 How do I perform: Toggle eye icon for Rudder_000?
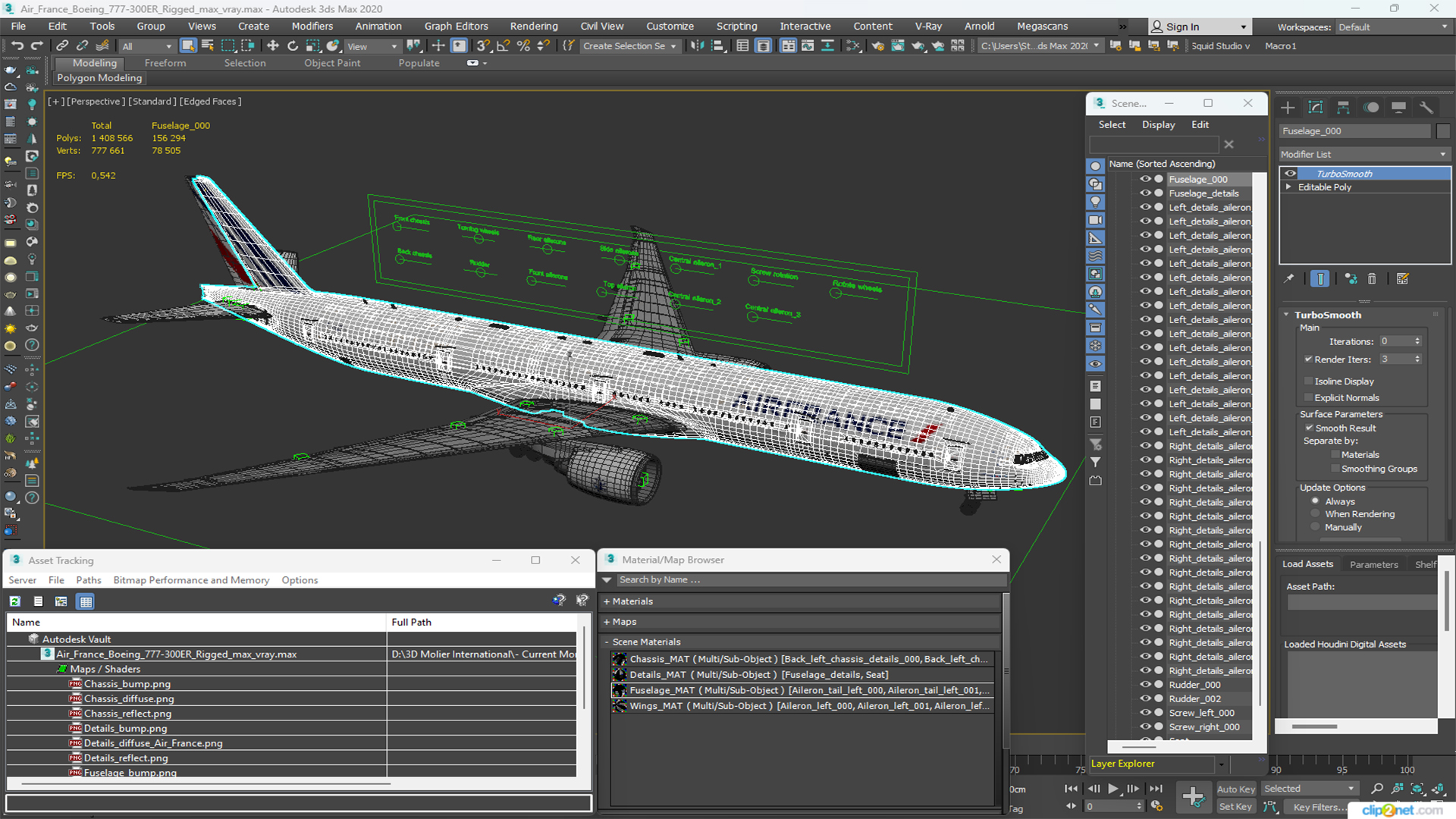pos(1145,685)
